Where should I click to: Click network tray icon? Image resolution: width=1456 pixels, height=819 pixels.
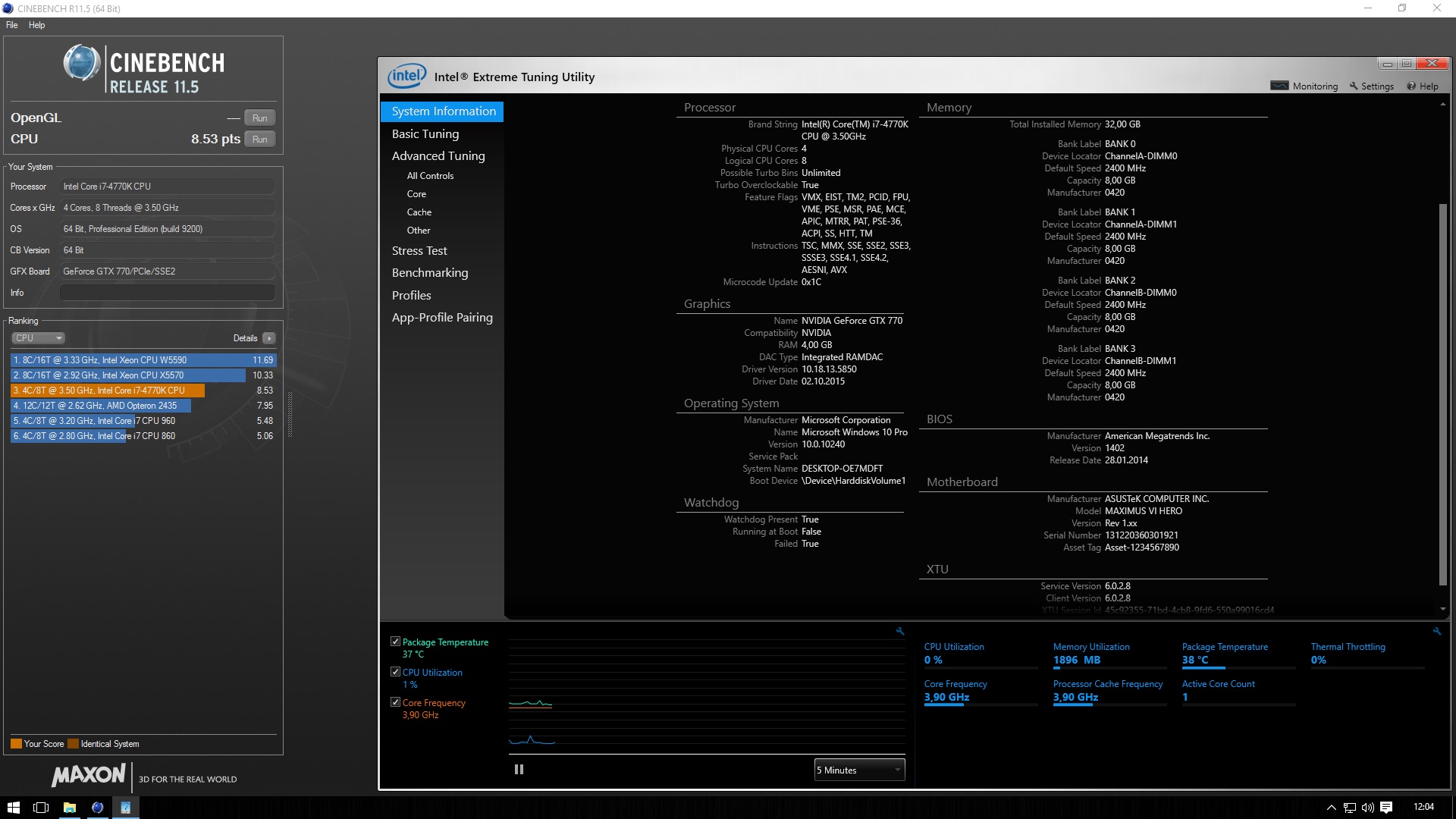pos(1349,808)
